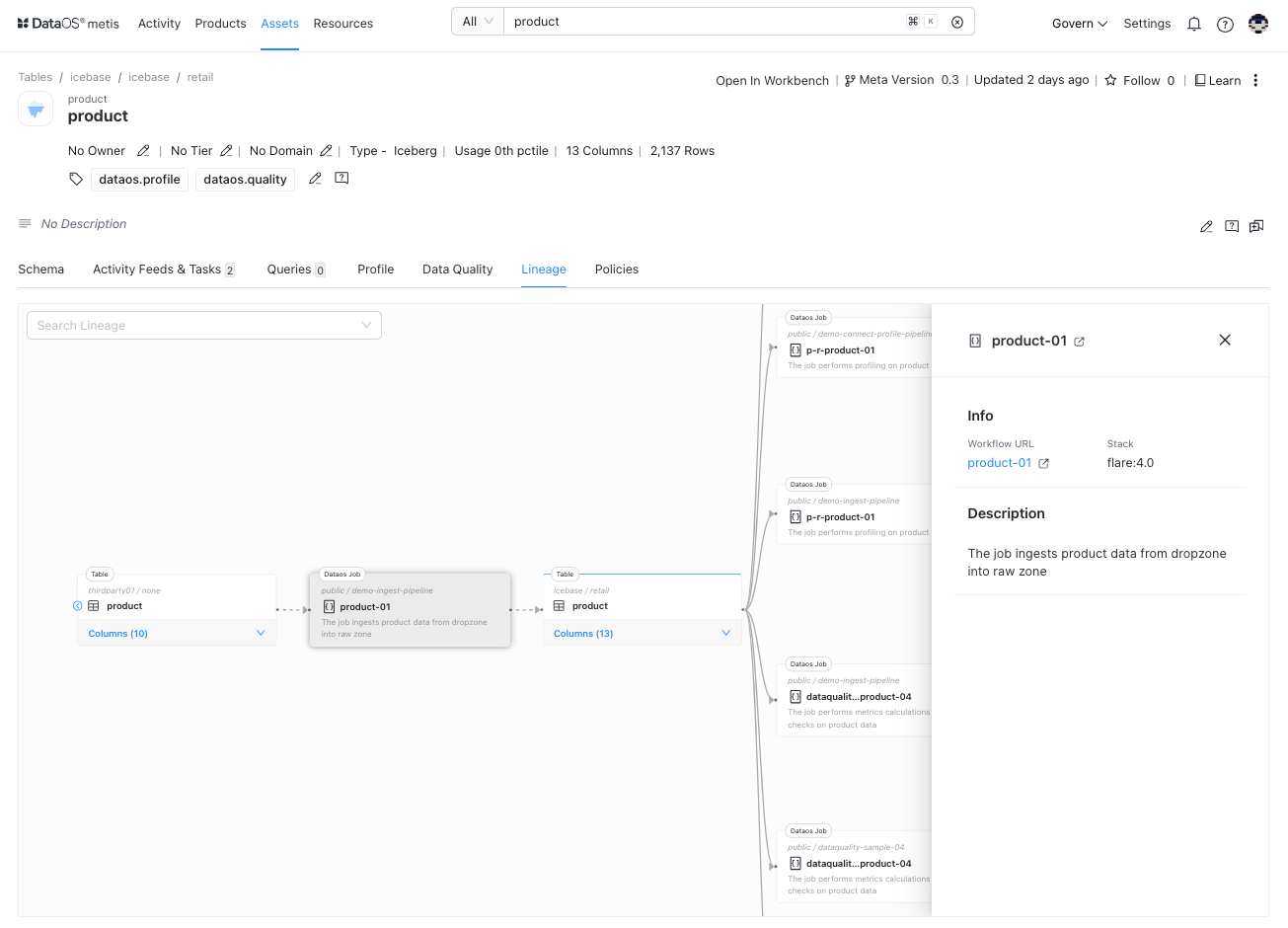This screenshot has height=928, width=1288.
Task: Click the Tables breadcrumb
Action: (36, 77)
